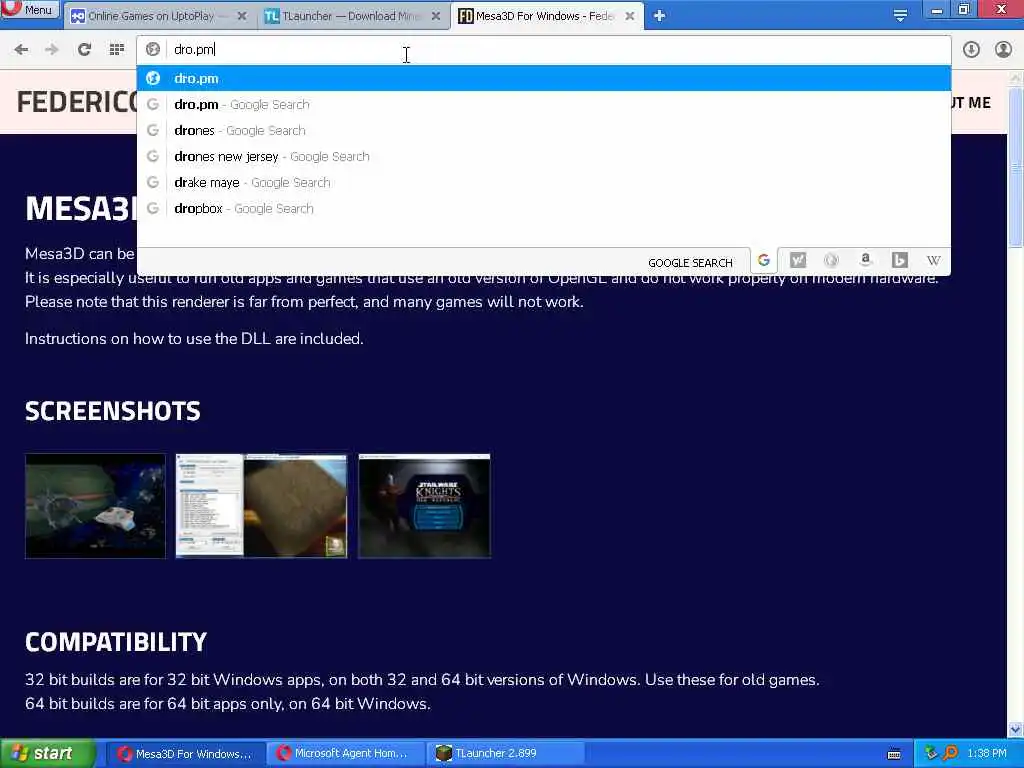
Task: Close the TLauncher tab
Action: pyautogui.click(x=436, y=16)
